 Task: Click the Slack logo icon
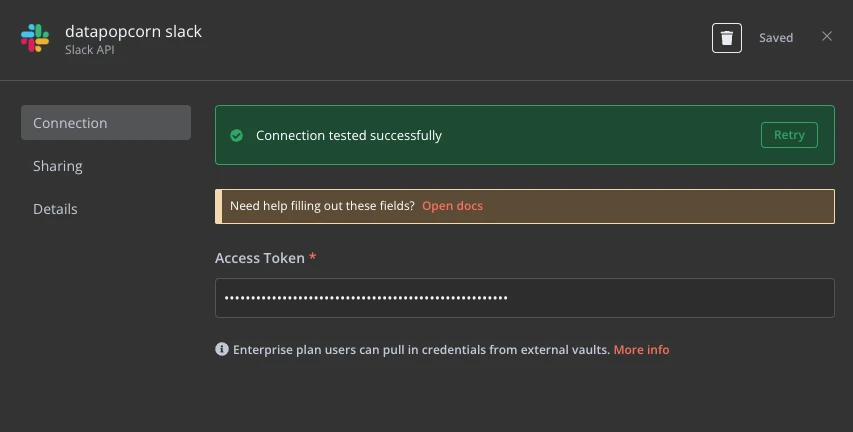click(x=35, y=38)
